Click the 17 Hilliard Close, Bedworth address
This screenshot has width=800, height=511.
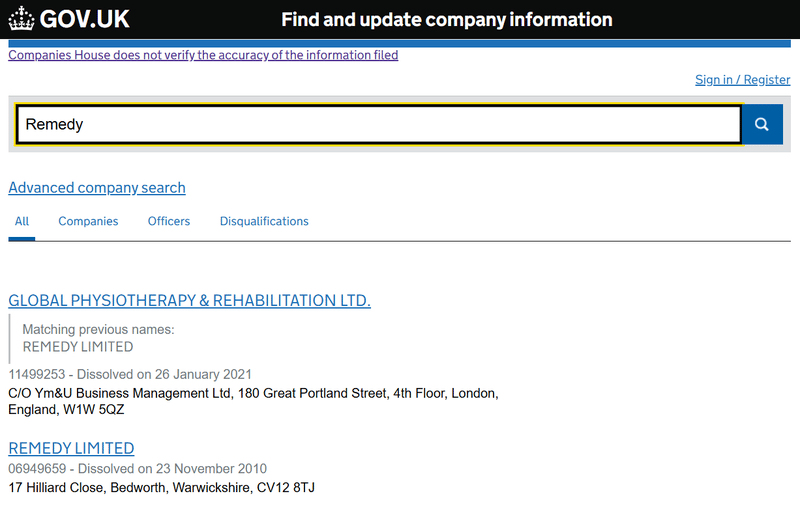[x=162, y=488]
